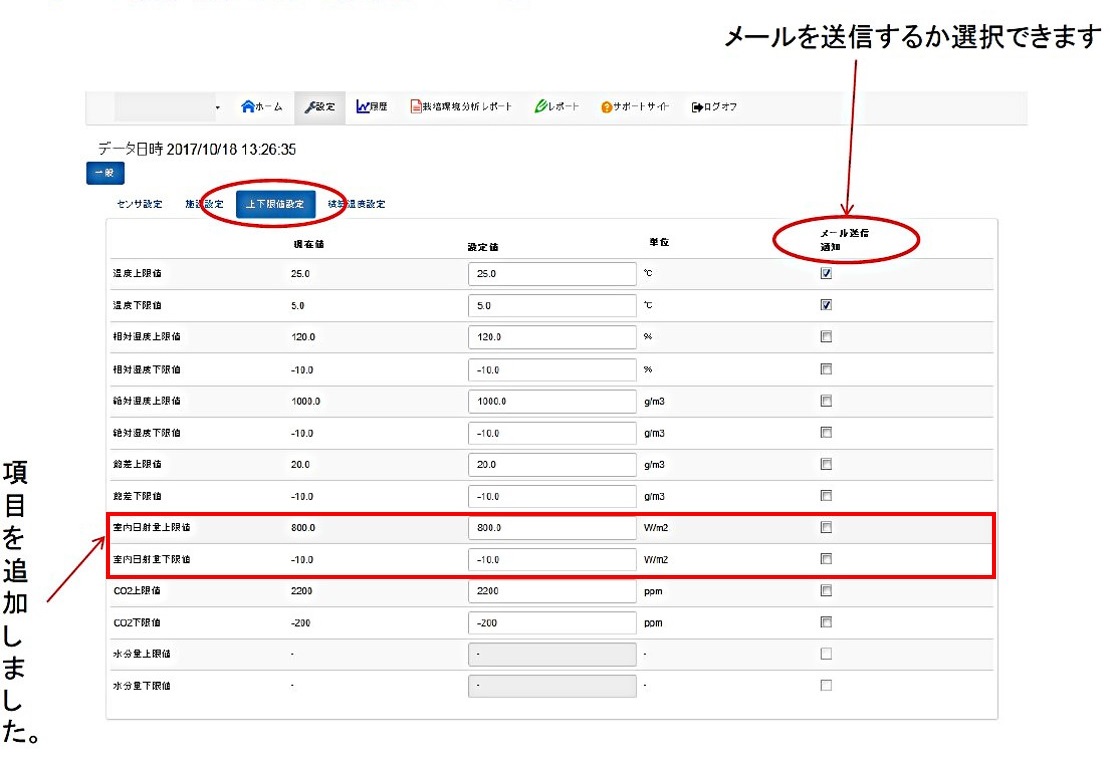Switch to the 施設設定 tab

point(204,204)
